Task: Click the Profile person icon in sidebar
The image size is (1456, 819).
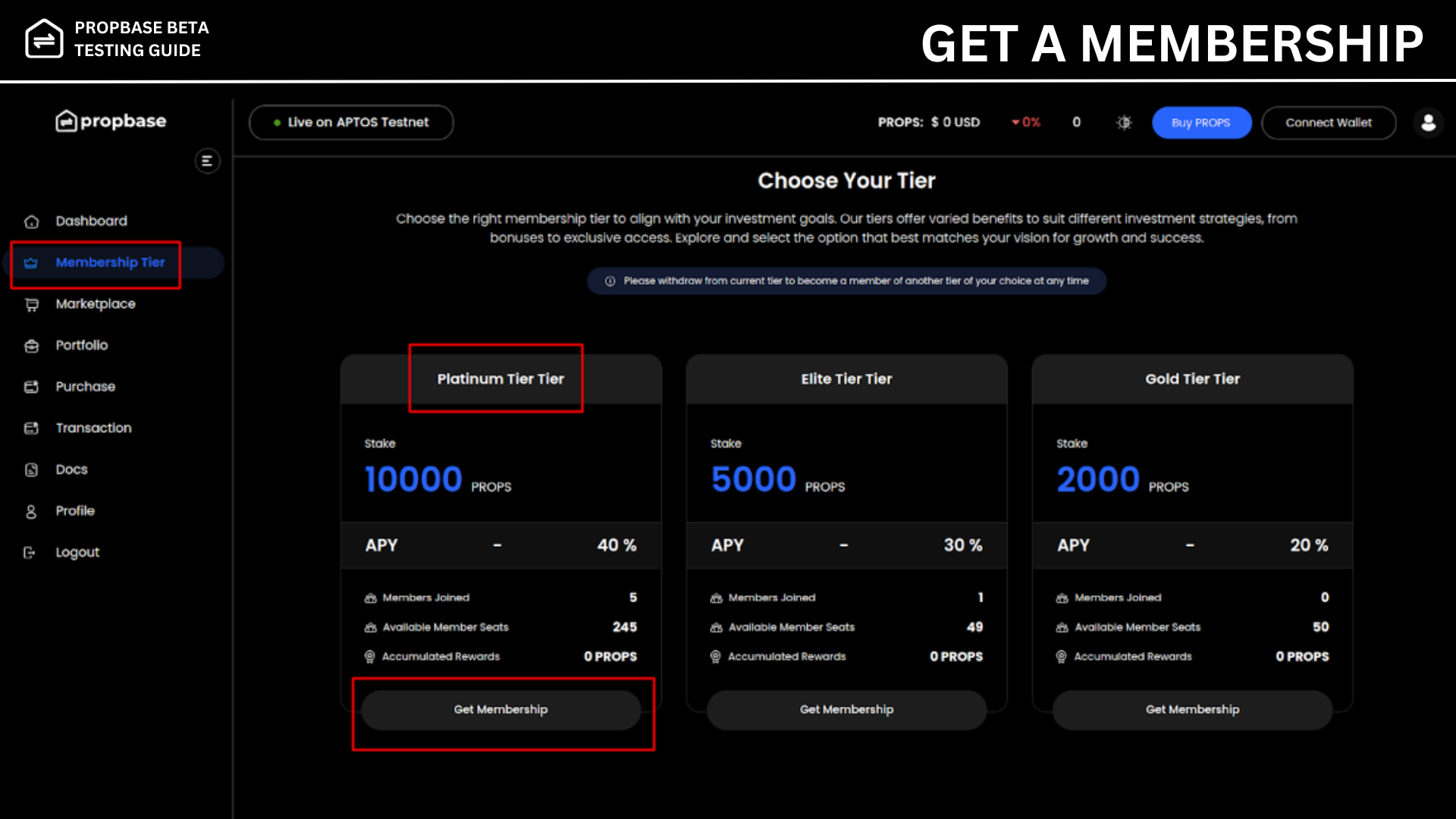Action: pyautogui.click(x=31, y=512)
